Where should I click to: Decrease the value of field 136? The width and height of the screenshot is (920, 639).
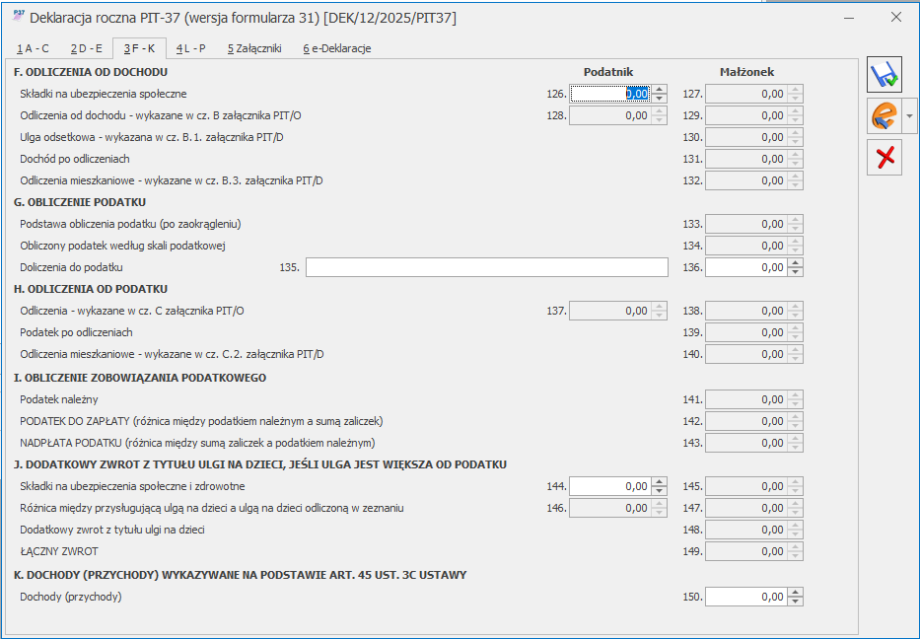(796, 272)
